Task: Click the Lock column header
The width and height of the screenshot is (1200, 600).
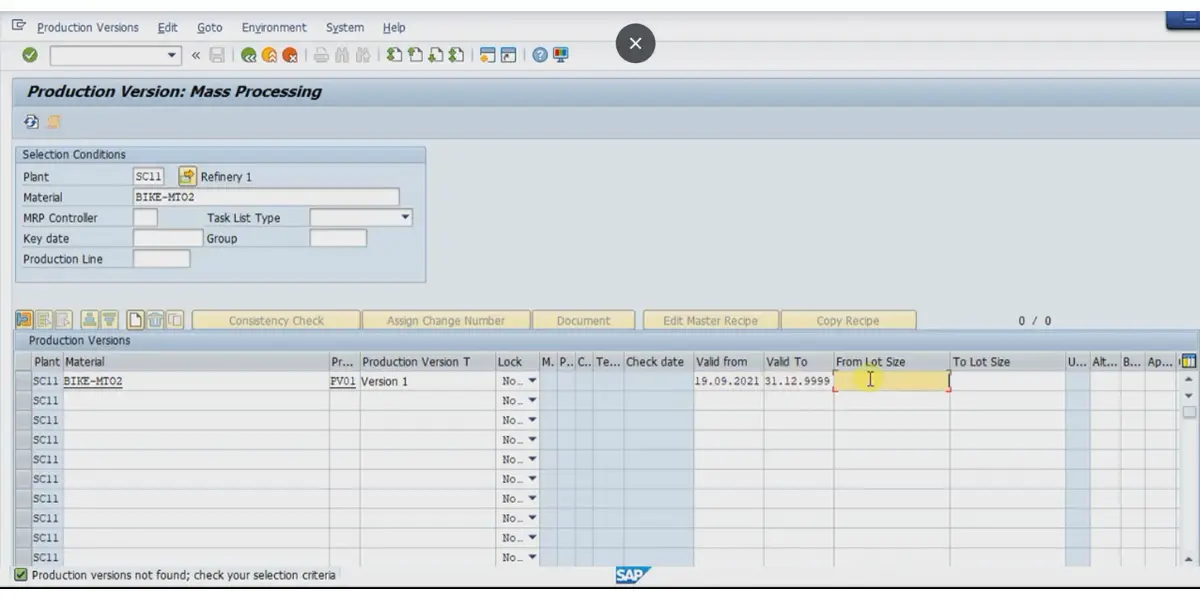Action: 517,361
